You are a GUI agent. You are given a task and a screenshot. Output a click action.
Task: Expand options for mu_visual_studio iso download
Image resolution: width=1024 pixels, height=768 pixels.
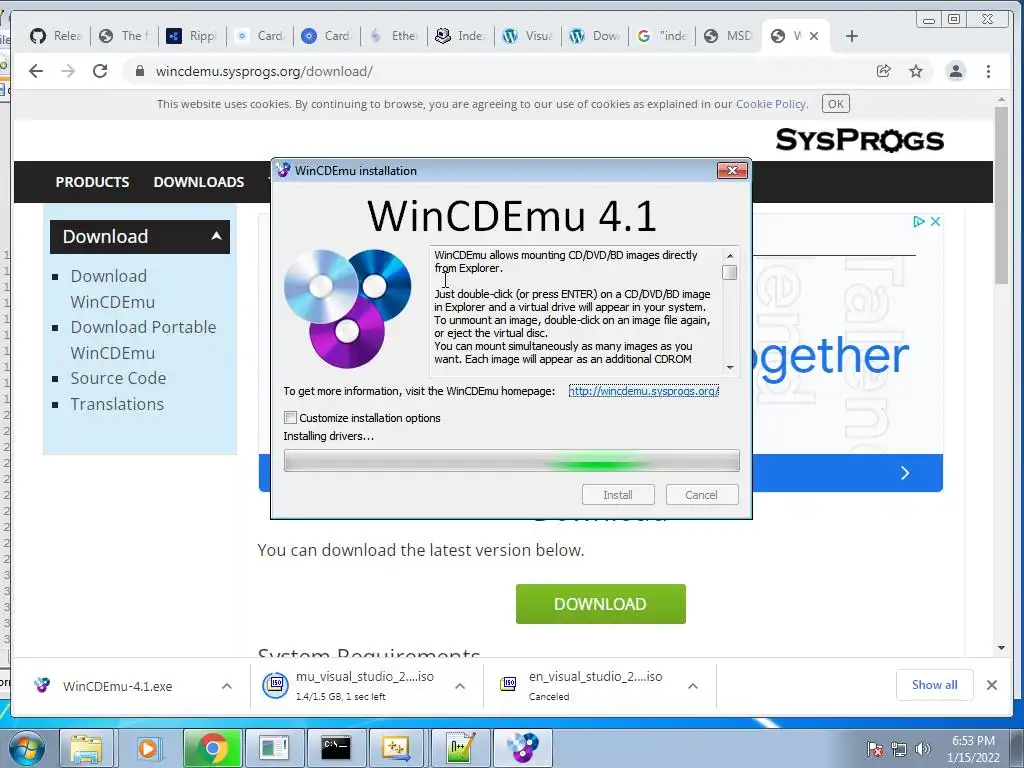[x=460, y=686]
